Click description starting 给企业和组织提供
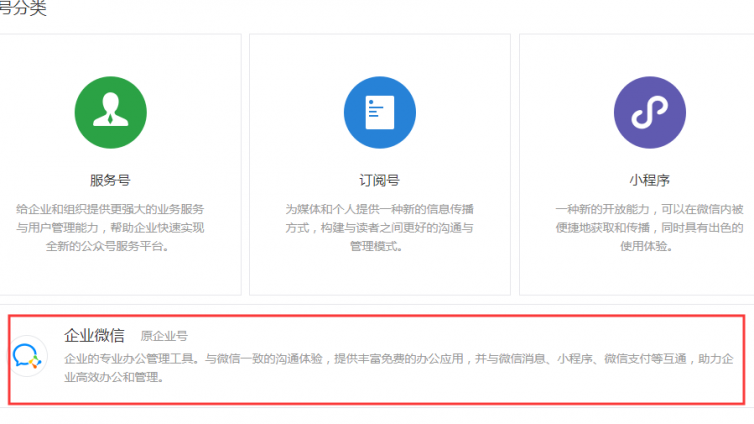This screenshot has width=754, height=424. coord(110,228)
